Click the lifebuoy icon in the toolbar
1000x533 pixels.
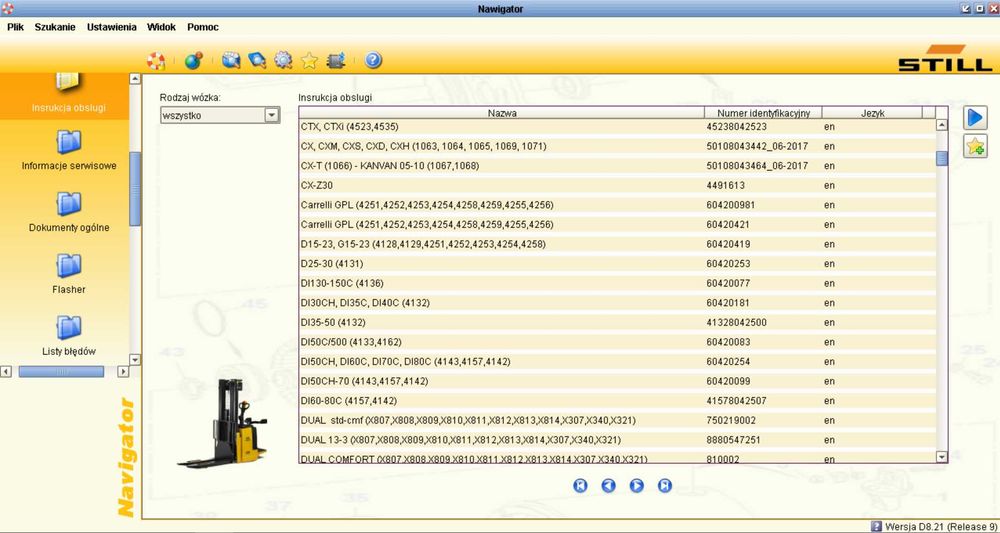point(156,61)
